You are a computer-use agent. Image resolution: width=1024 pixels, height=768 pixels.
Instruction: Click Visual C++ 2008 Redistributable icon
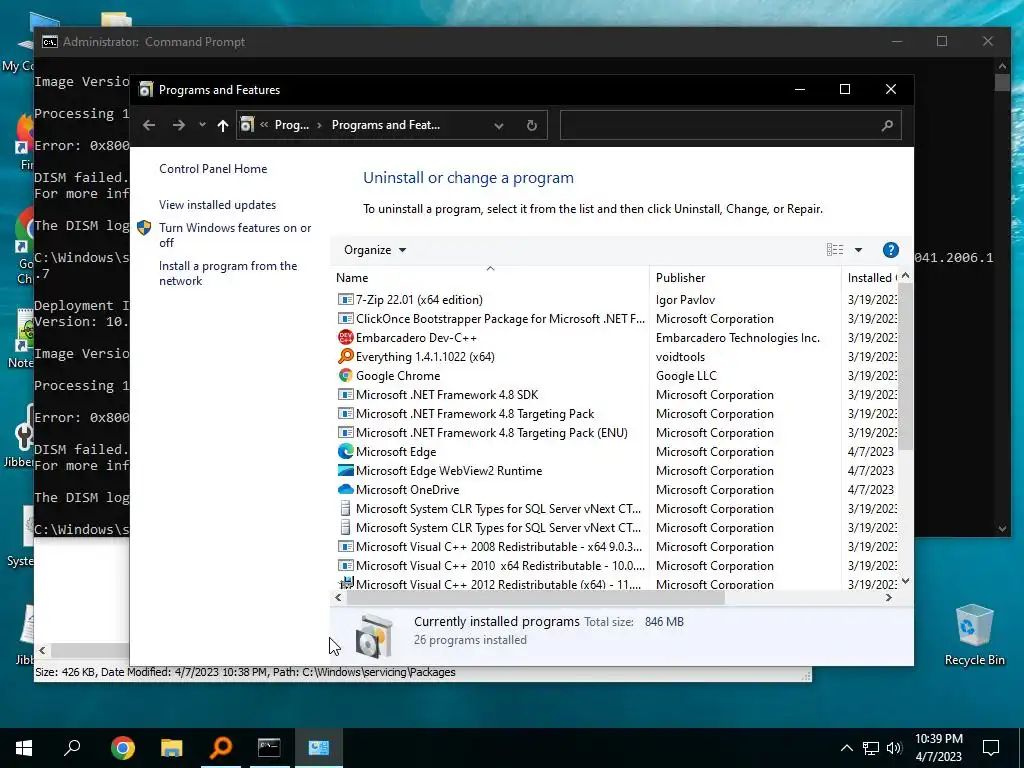pos(345,547)
